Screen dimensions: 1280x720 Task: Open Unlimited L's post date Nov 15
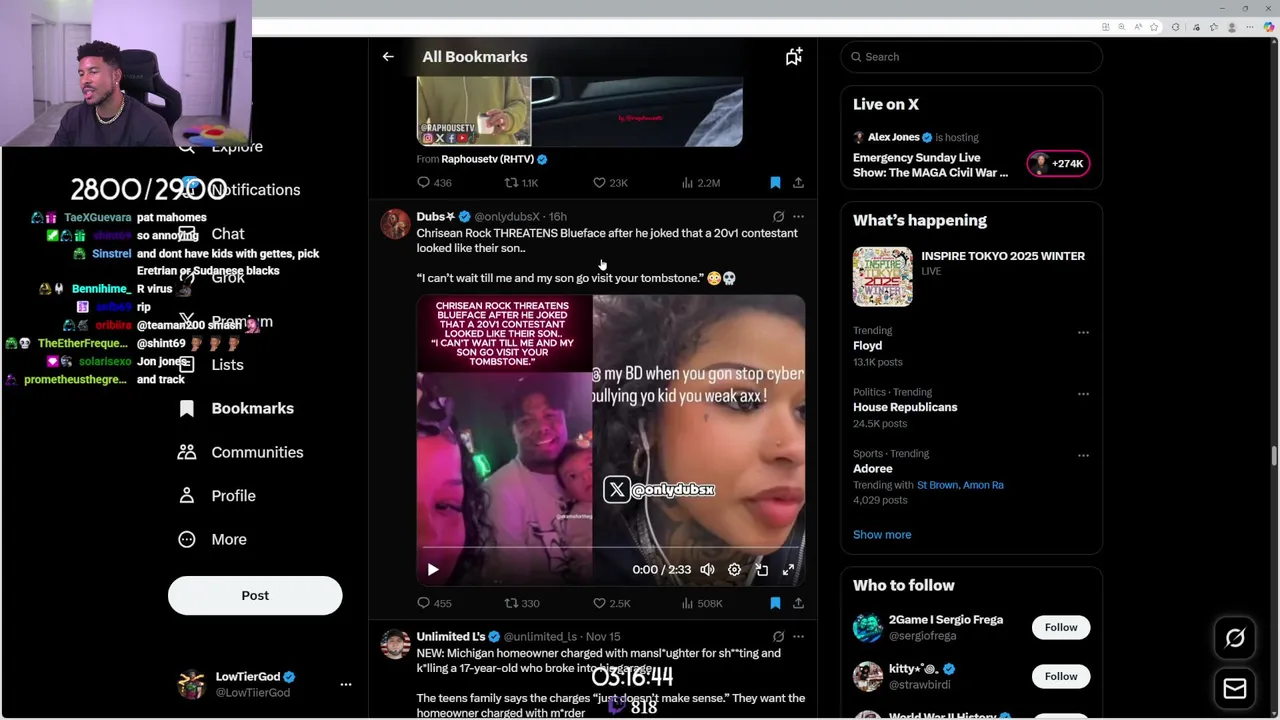pyautogui.click(x=603, y=636)
